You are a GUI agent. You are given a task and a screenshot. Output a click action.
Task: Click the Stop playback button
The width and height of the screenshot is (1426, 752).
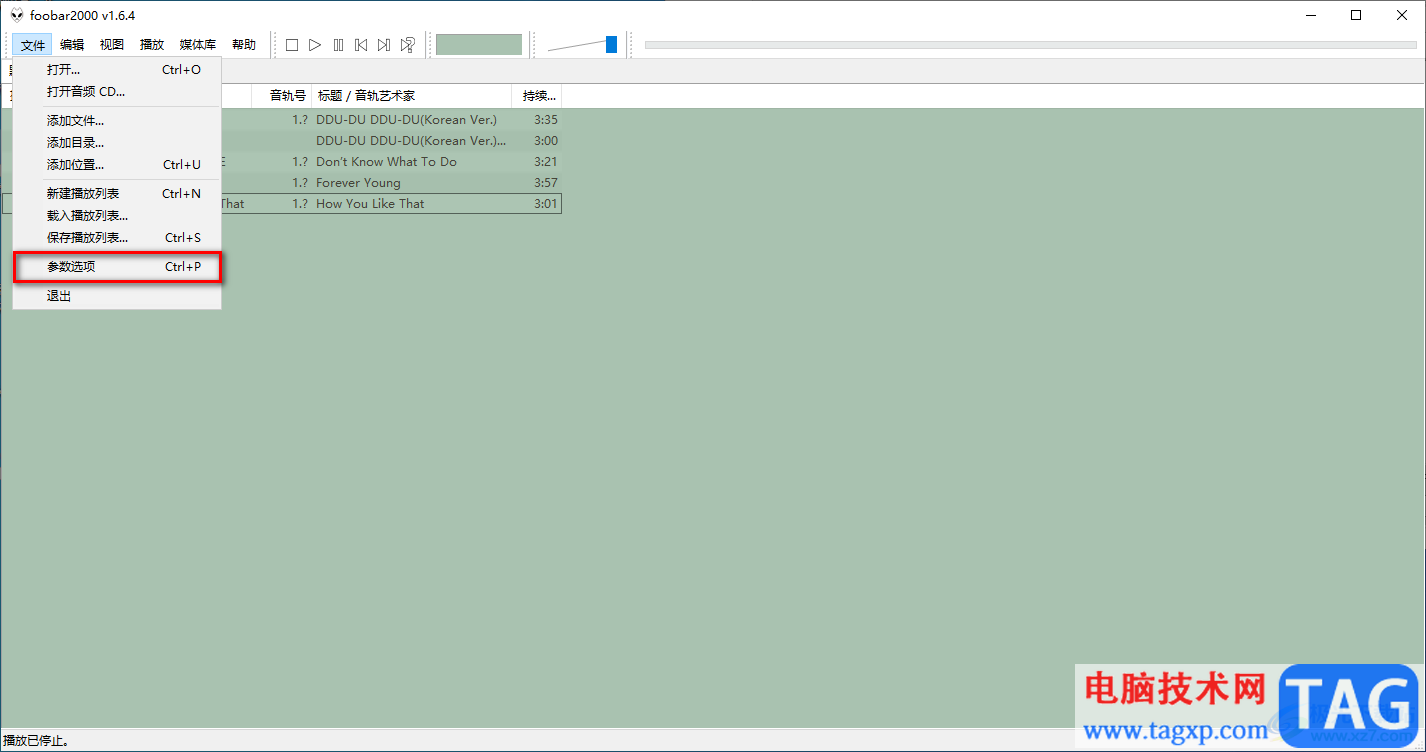[292, 45]
